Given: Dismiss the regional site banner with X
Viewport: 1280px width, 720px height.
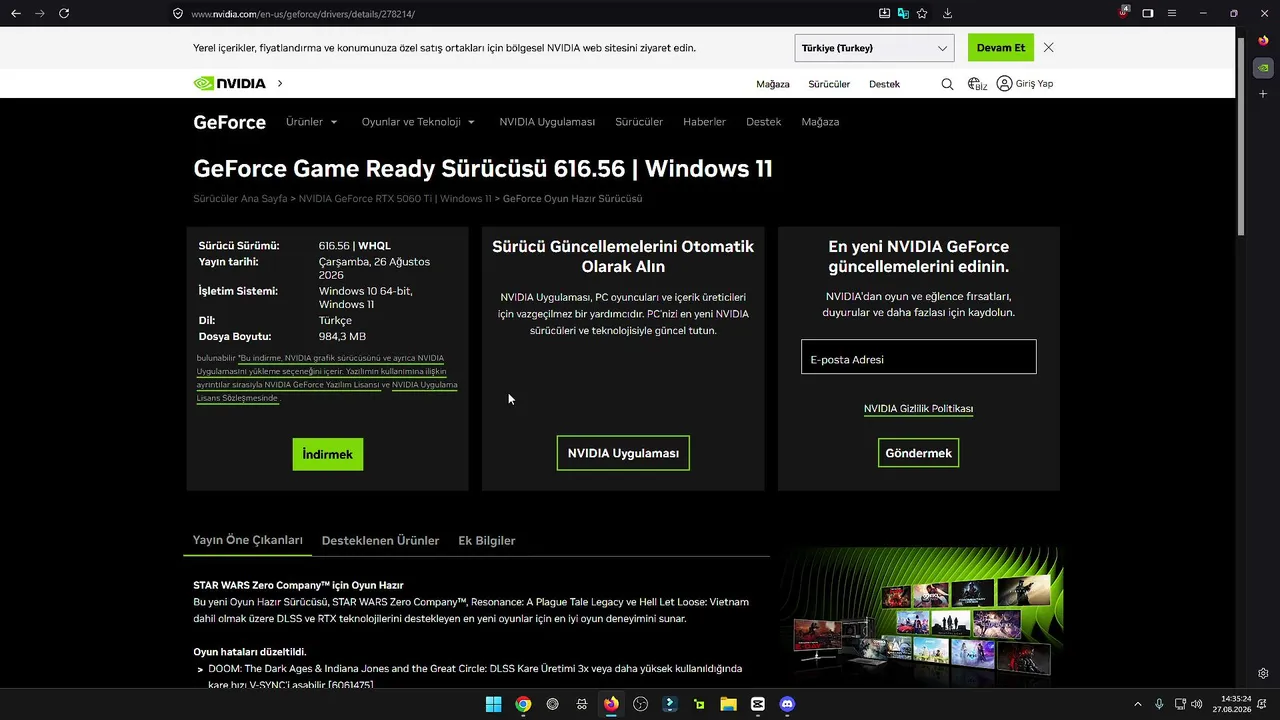Looking at the screenshot, I should pyautogui.click(x=1048, y=47).
